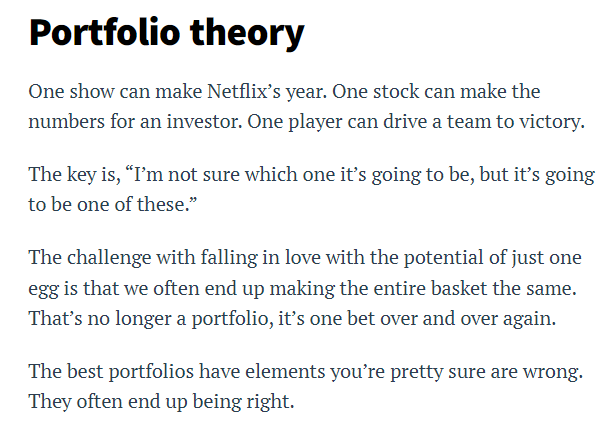613x435 pixels.
Task: Open the Portfolio theory heading link
Action: pyautogui.click(x=166, y=33)
